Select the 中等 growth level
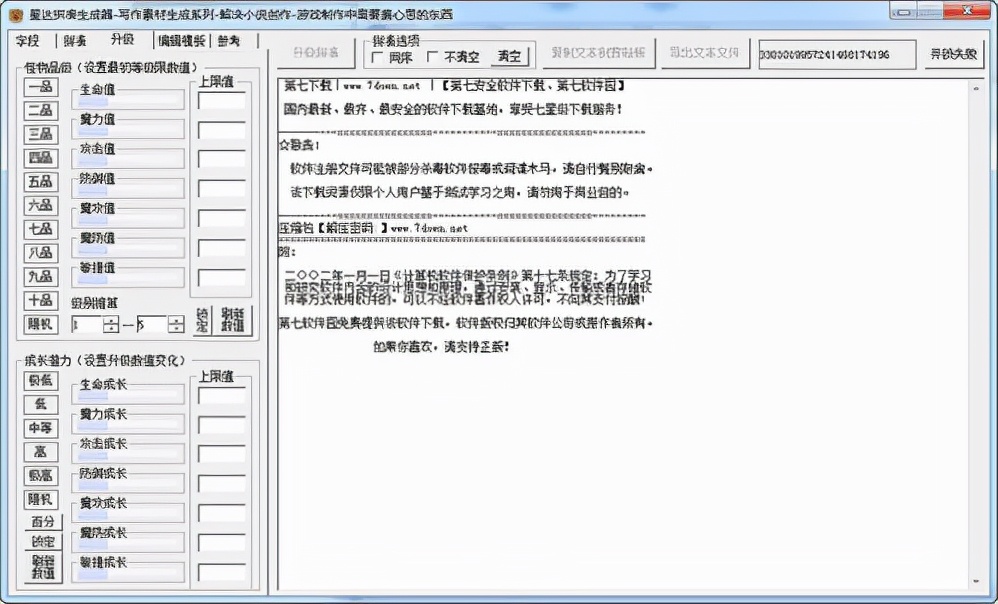This screenshot has height=604, width=998. click(x=39, y=428)
